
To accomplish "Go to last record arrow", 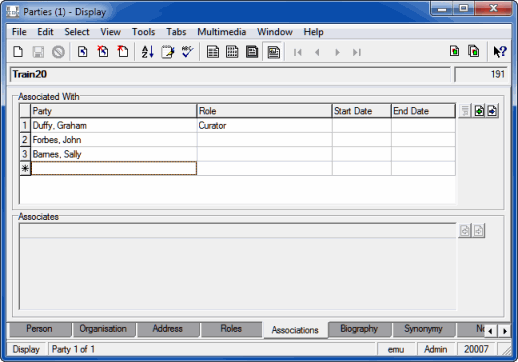I will [x=357, y=52].
